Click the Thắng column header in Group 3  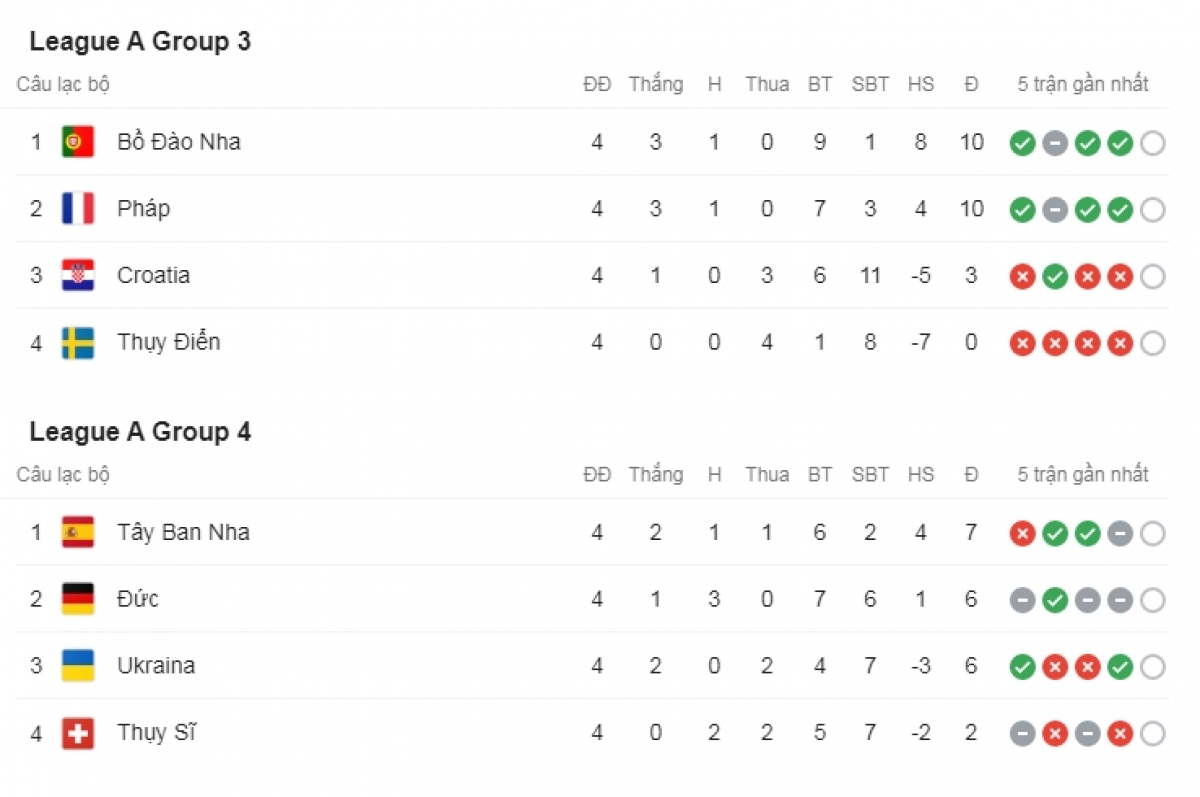click(x=656, y=85)
